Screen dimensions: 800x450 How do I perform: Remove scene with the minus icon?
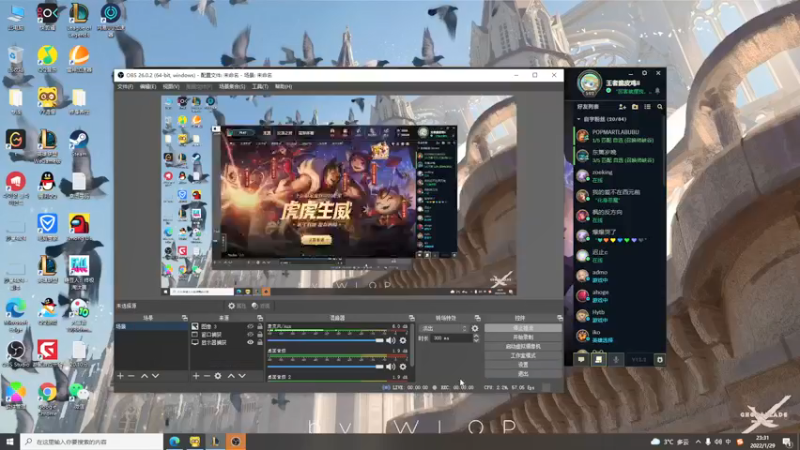tap(131, 376)
